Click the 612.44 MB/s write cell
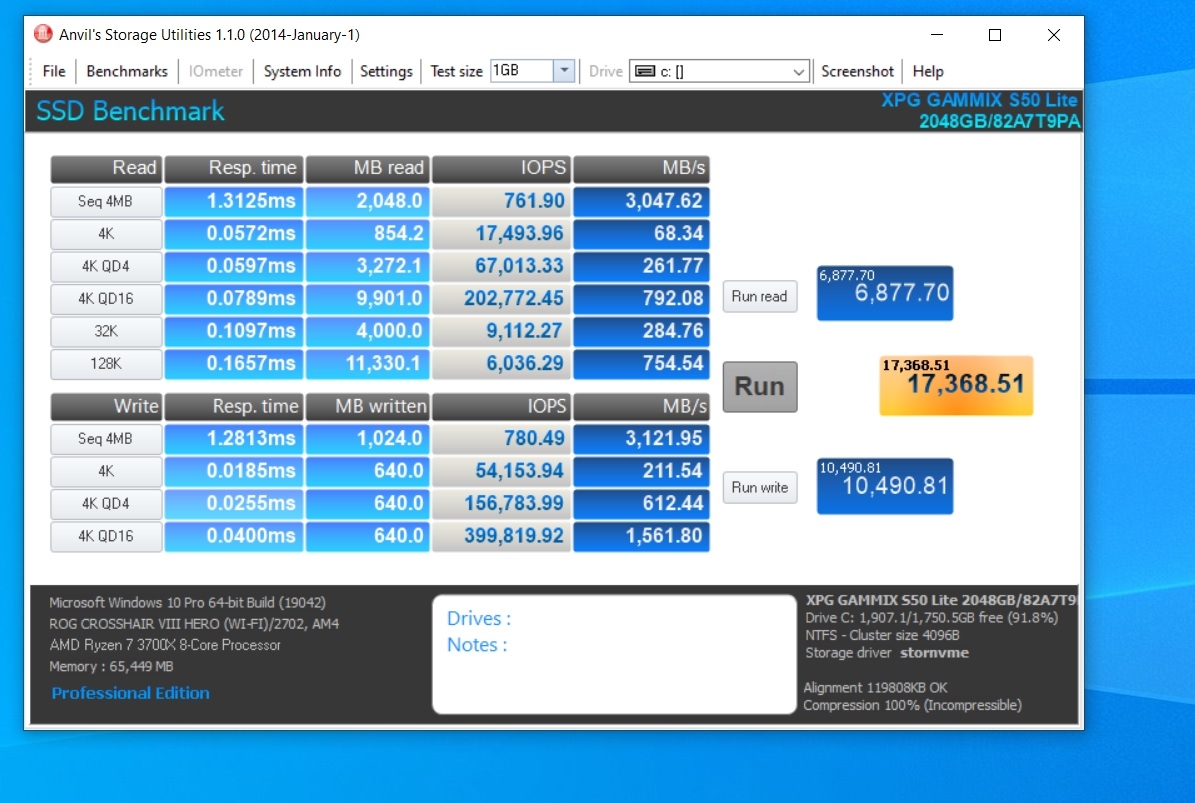This screenshot has height=803, width=1195. [642, 504]
